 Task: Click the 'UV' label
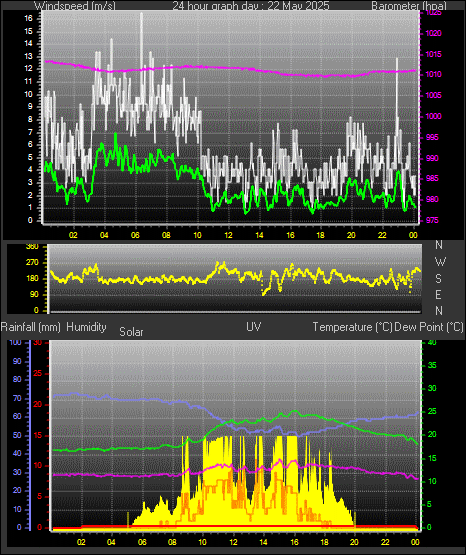click(254, 327)
